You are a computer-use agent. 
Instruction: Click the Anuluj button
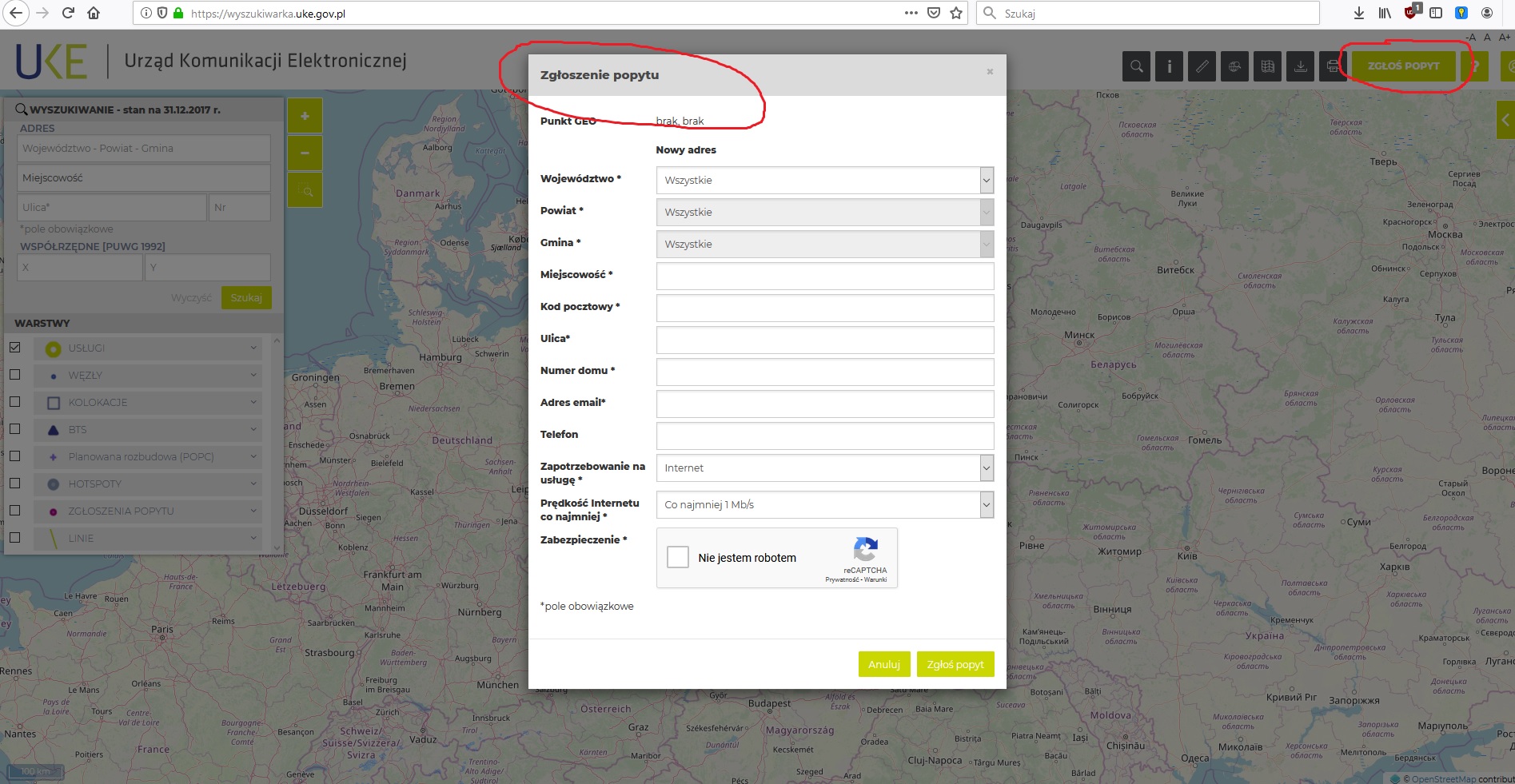pyautogui.click(x=883, y=664)
